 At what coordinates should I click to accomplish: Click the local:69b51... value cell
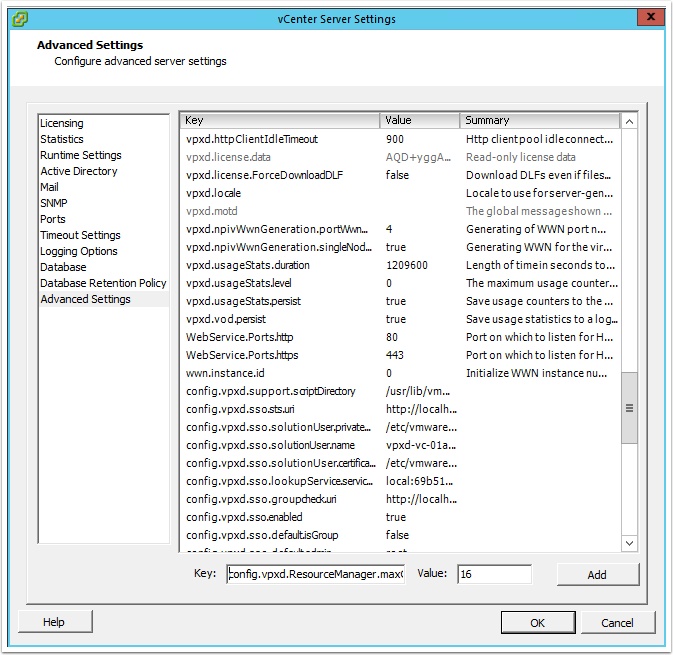(419, 482)
